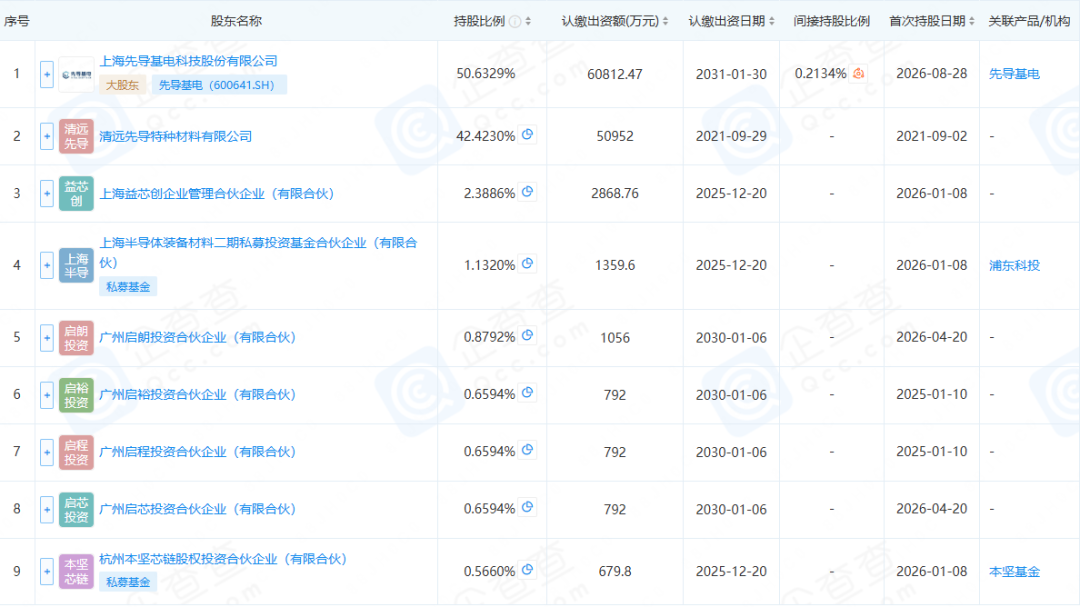Open share history icon for 广州启裕投资 row
This screenshot has width=1080, height=607.
528,393
